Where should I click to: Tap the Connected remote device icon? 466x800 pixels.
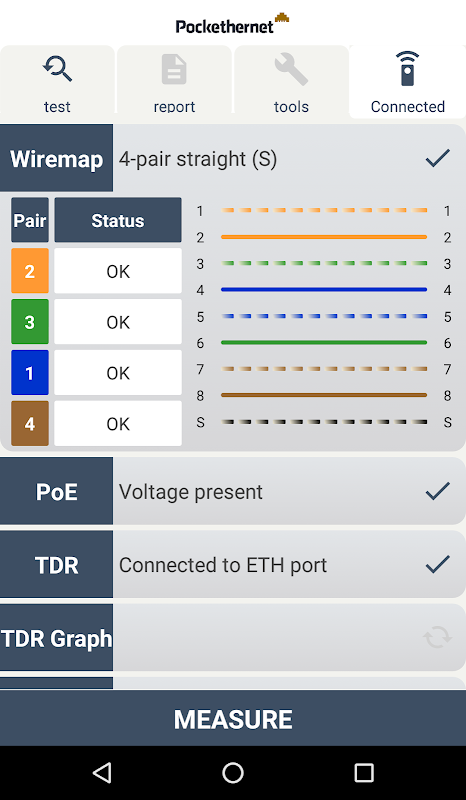(x=407, y=68)
